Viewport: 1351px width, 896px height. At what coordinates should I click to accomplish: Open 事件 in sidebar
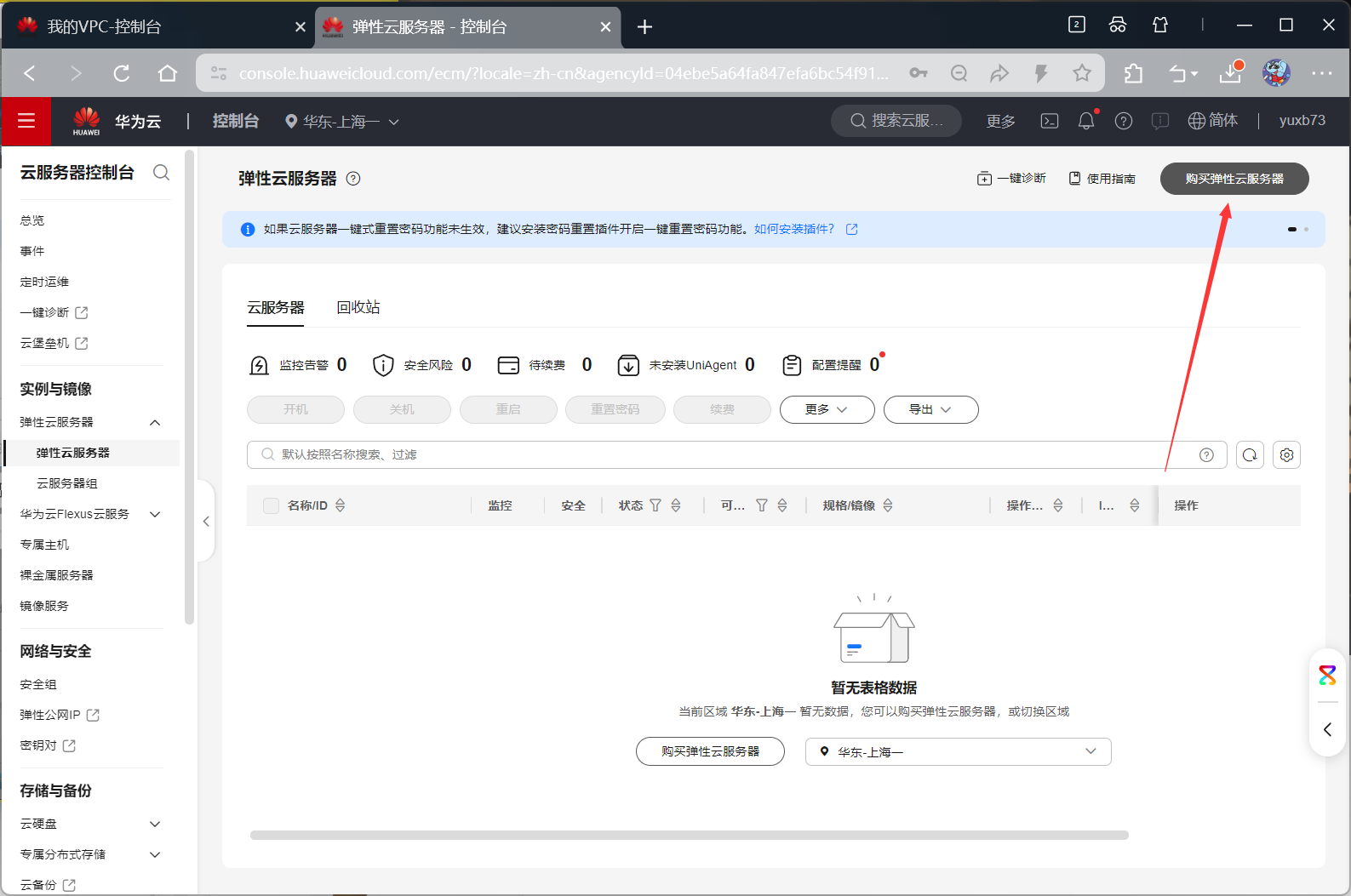[x=32, y=251]
